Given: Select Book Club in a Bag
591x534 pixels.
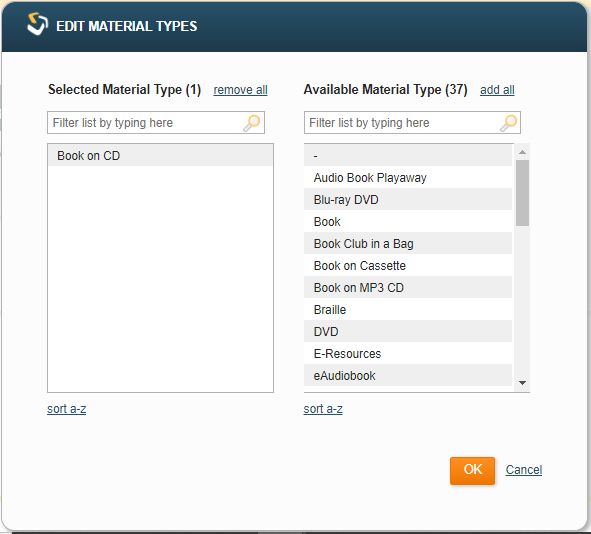Looking at the screenshot, I should click(x=408, y=243).
